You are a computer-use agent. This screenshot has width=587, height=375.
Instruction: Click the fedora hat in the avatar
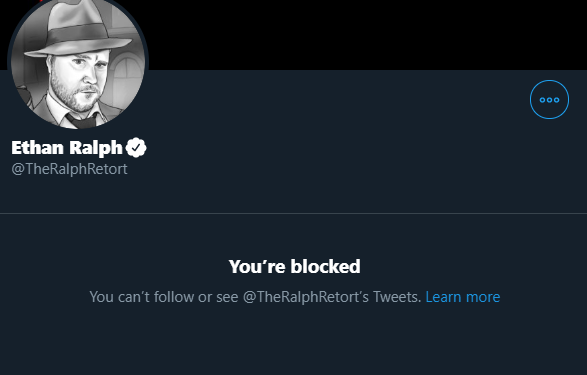[79, 30]
